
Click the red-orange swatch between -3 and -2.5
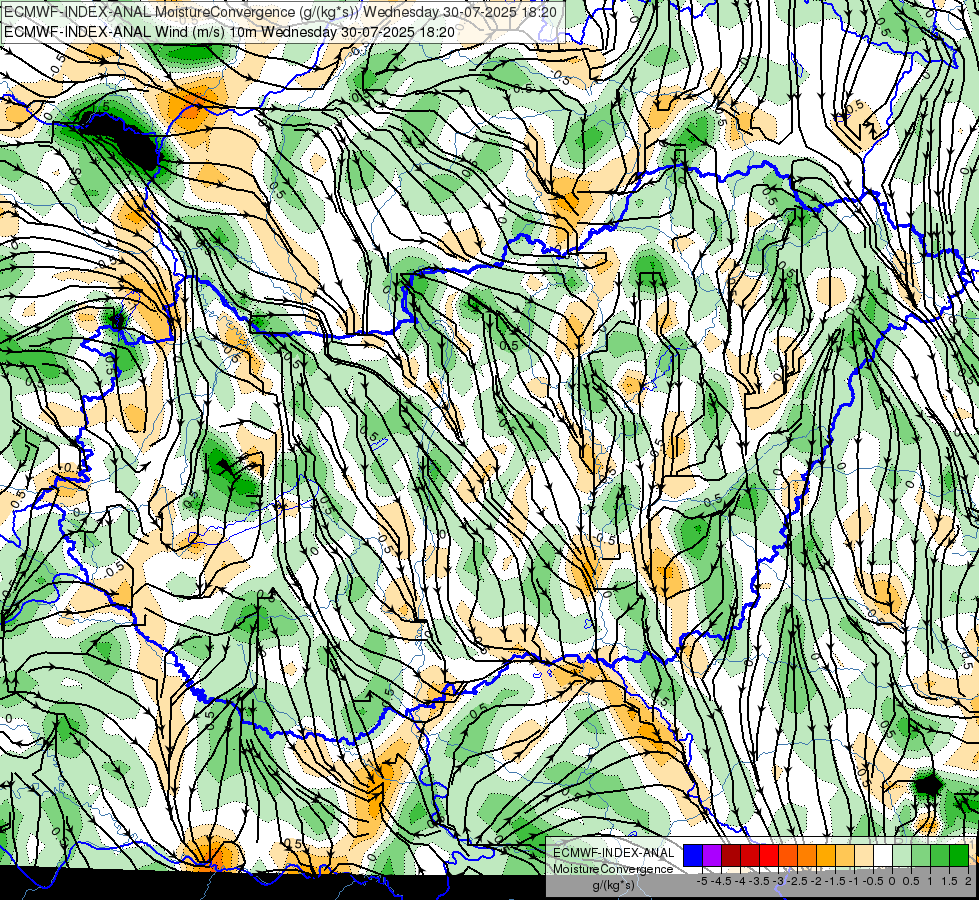(788, 855)
